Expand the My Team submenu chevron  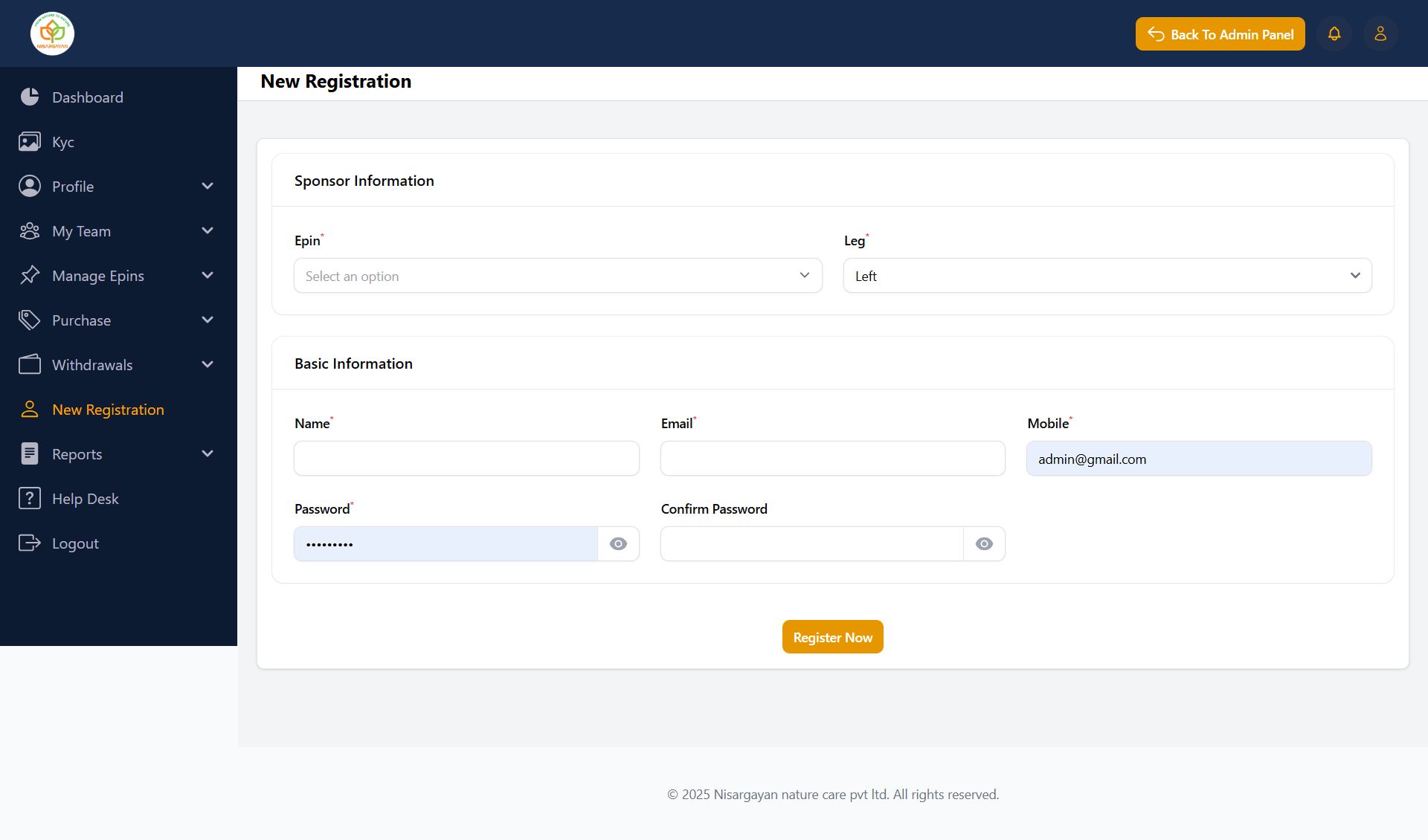pyautogui.click(x=208, y=230)
